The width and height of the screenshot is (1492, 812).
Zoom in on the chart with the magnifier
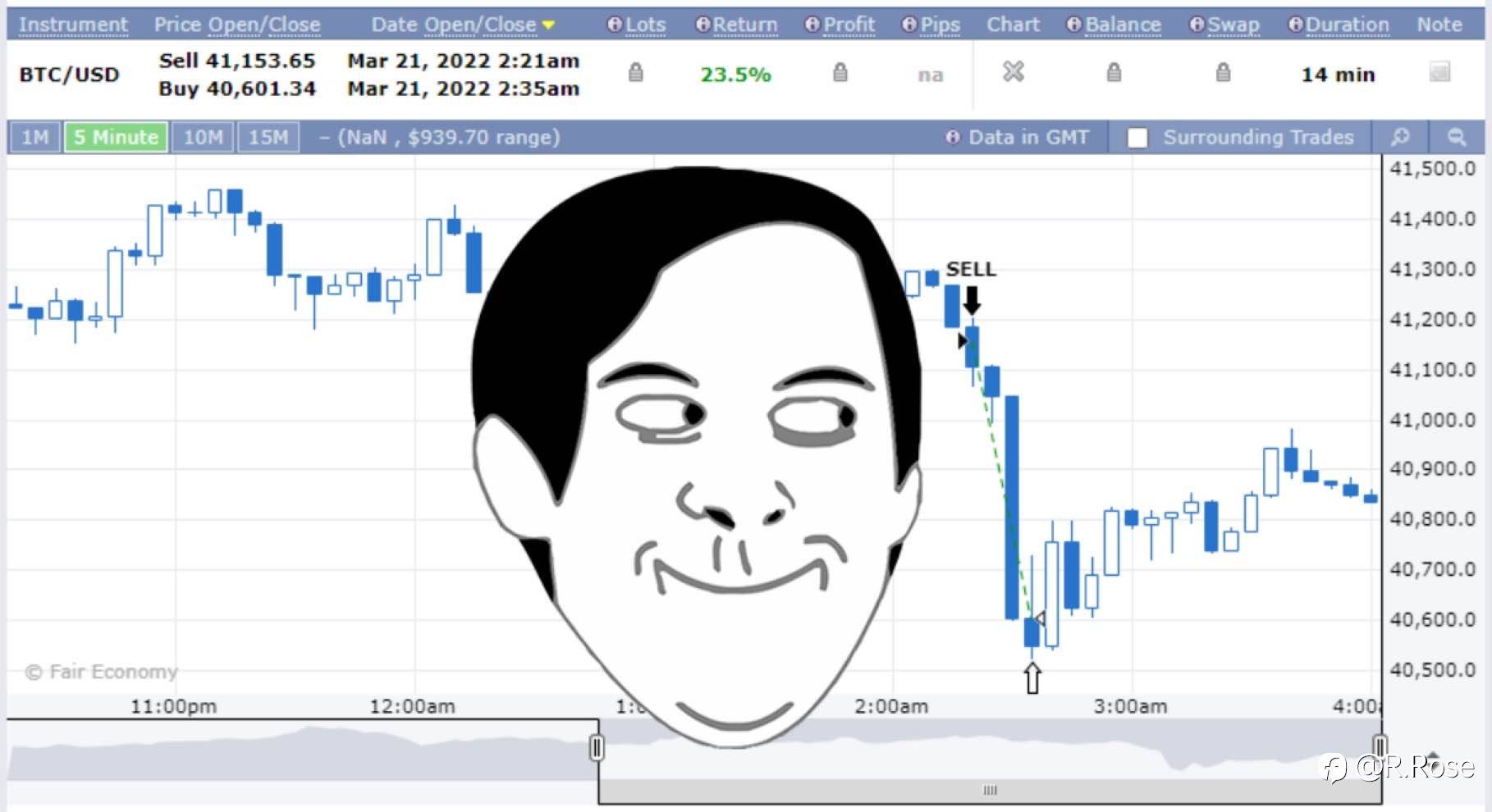1400,137
